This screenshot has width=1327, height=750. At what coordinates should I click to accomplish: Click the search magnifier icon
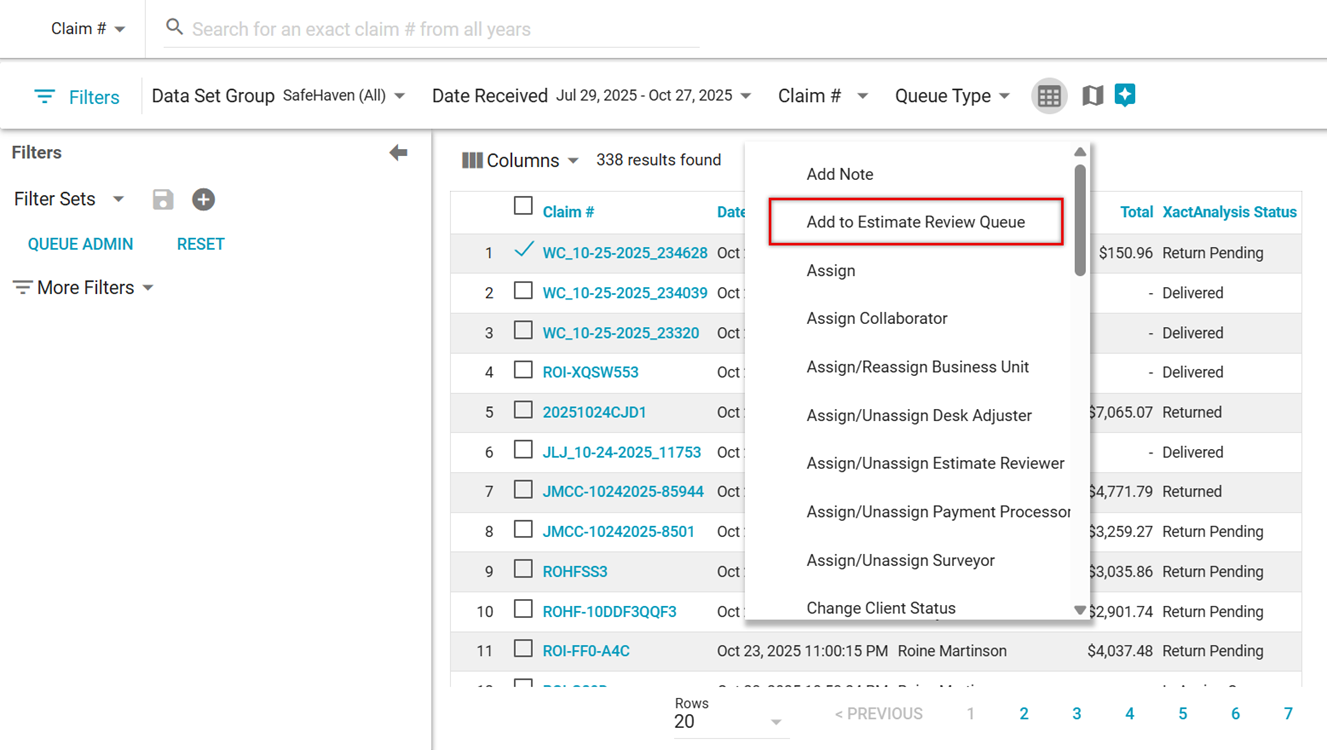coord(174,27)
